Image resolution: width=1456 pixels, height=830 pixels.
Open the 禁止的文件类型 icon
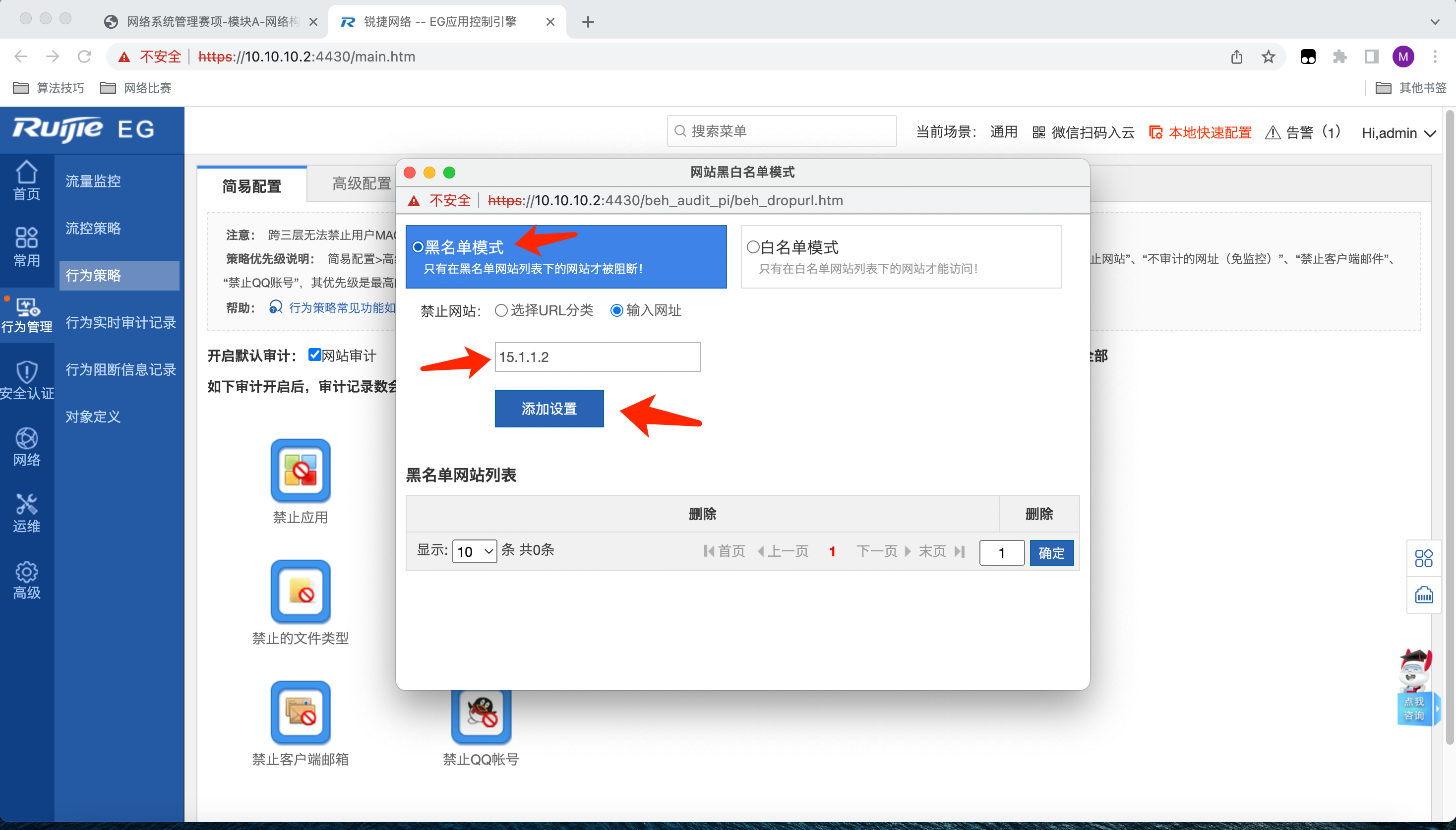[x=301, y=591]
